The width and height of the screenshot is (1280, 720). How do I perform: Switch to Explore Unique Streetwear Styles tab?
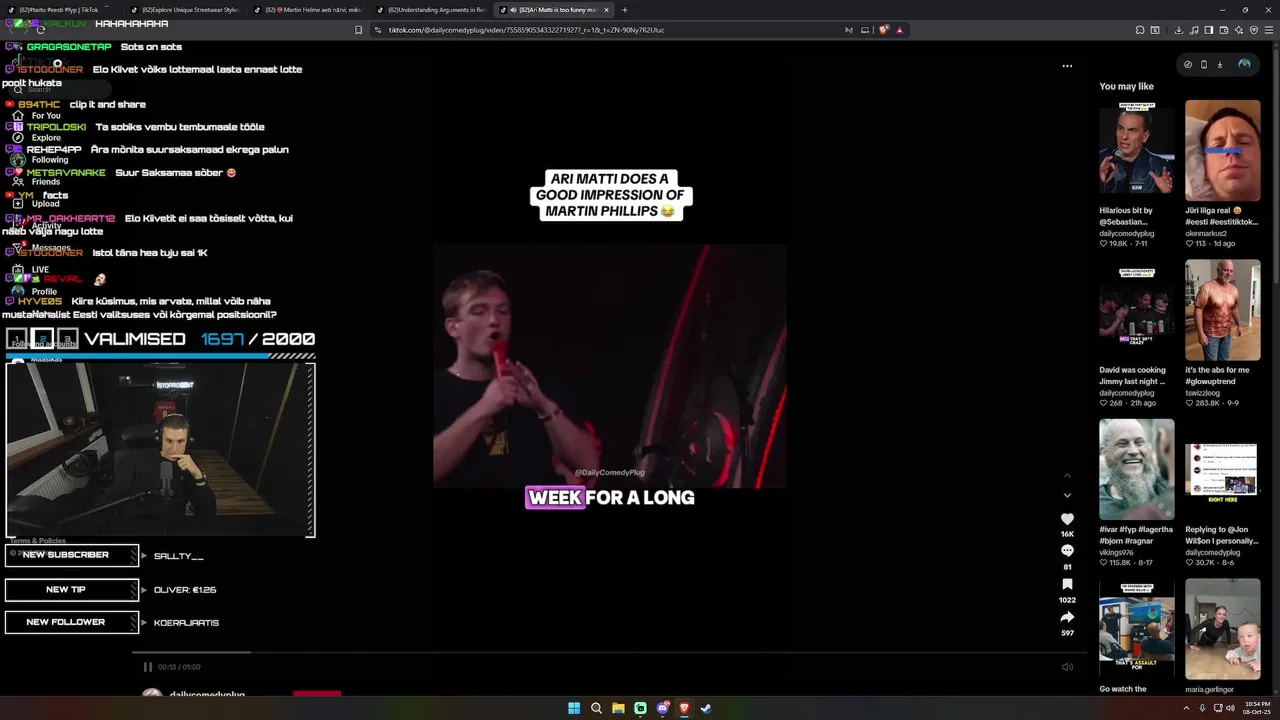[185, 10]
